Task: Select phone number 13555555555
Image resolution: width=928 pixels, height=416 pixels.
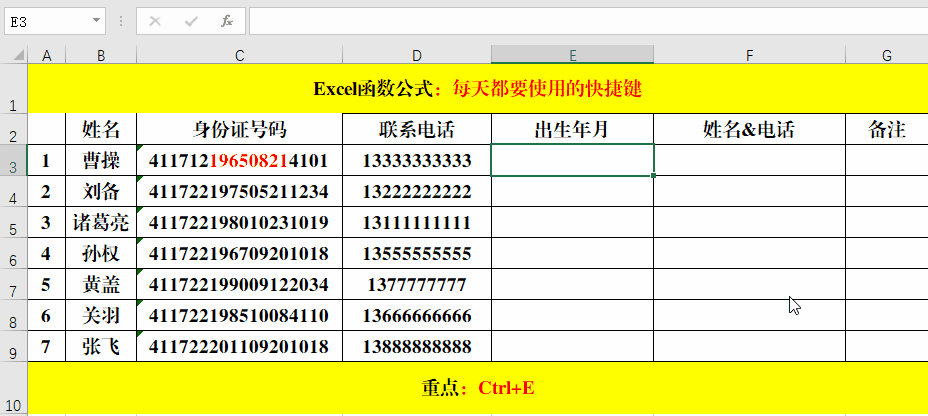Action: 417,253
